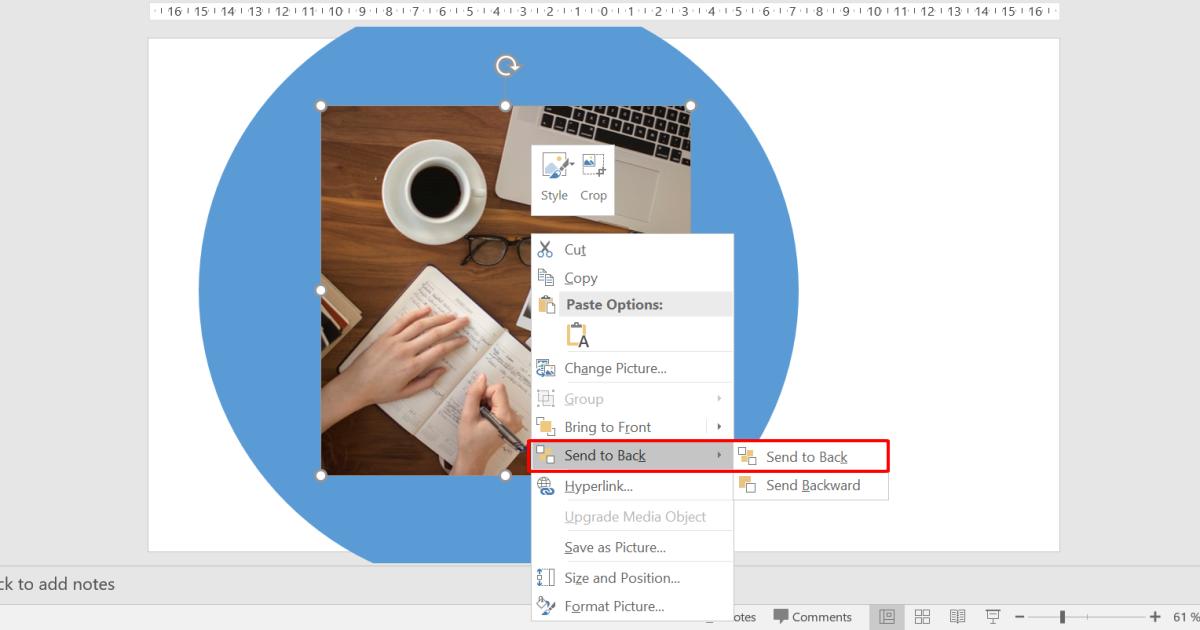Image resolution: width=1200 pixels, height=630 pixels.
Task: Select the Normal view icon in the status bar
Action: click(886, 616)
